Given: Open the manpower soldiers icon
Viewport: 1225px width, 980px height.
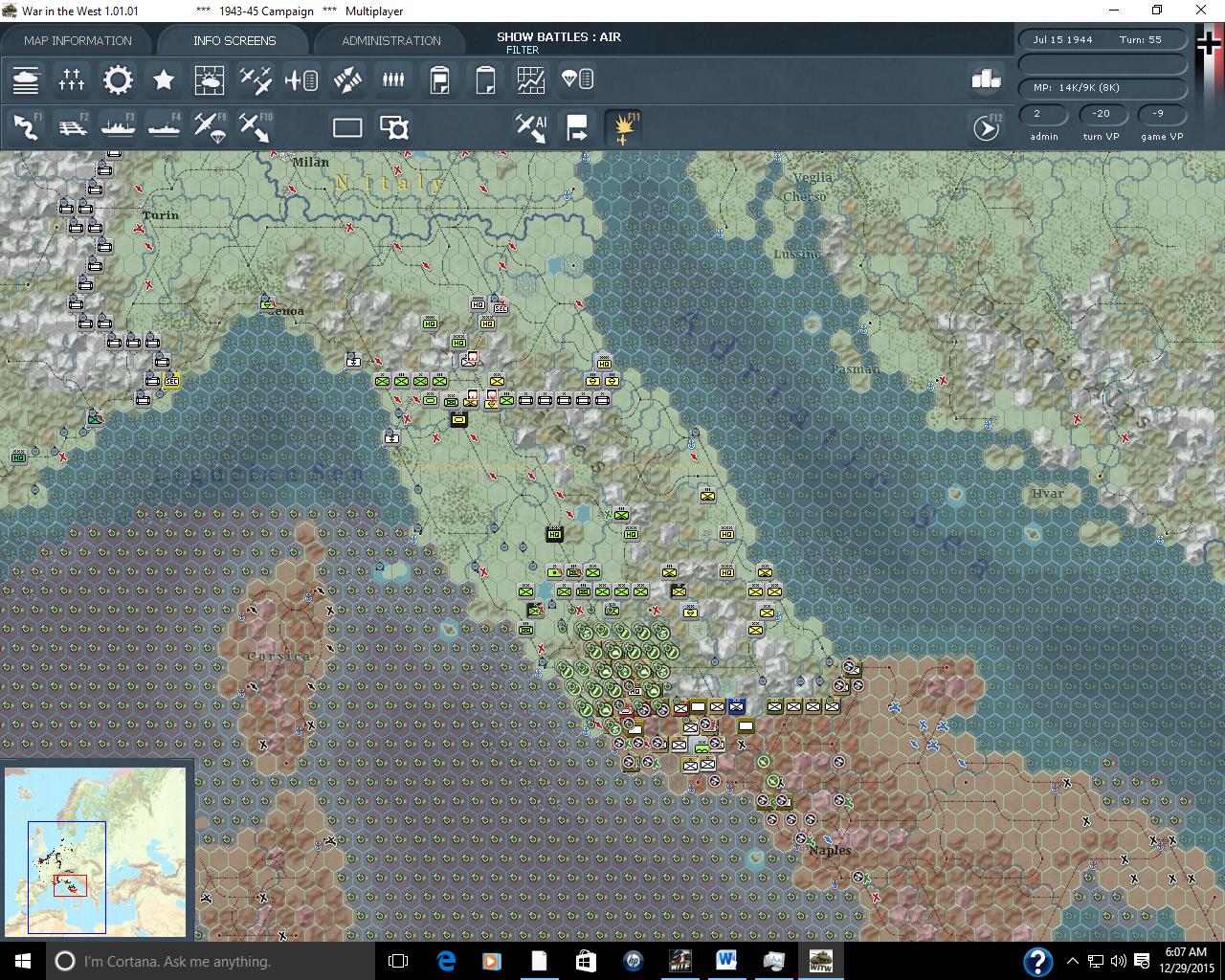Looking at the screenshot, I should coord(393,79).
